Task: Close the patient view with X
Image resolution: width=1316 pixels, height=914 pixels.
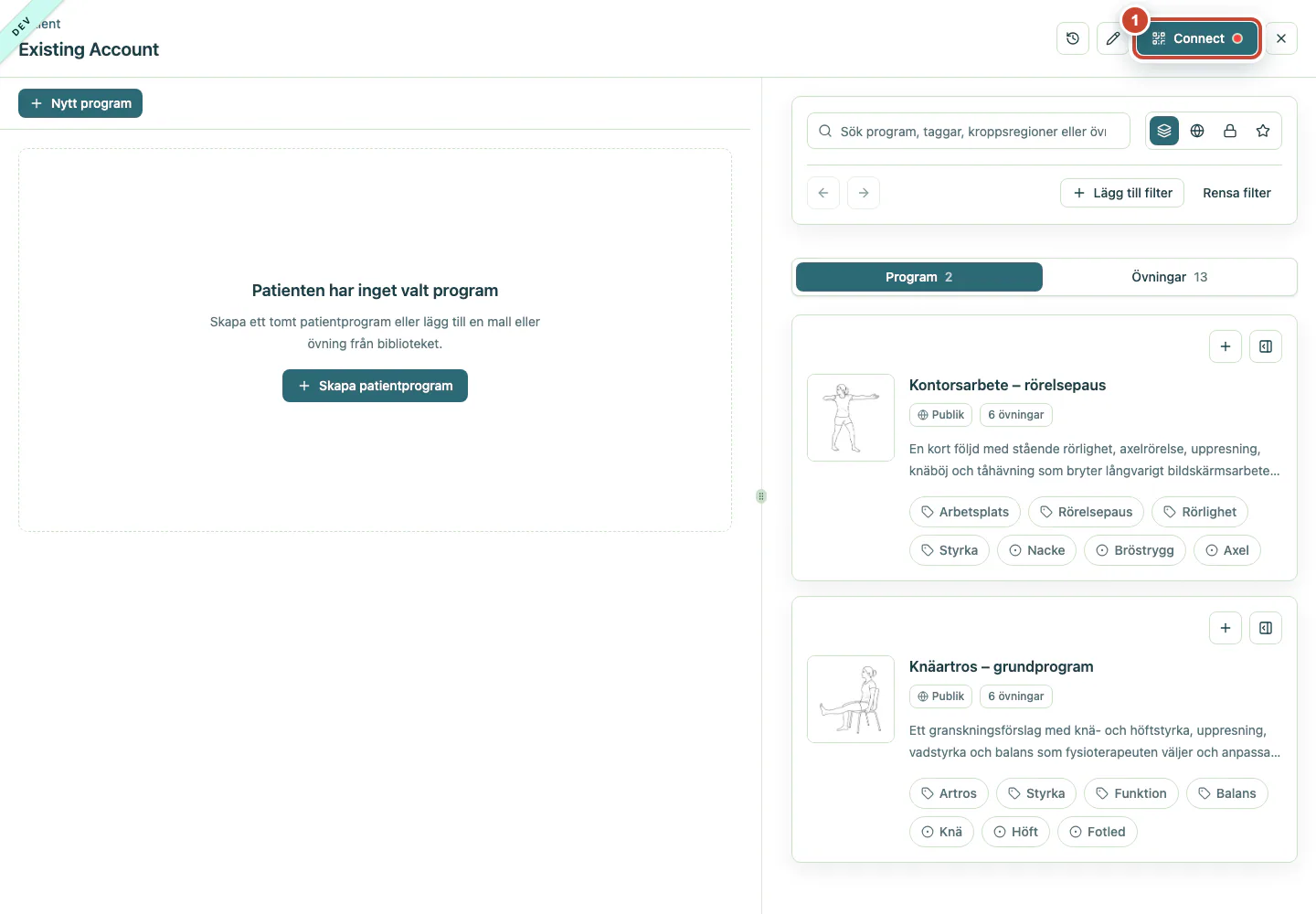Action: 1281,38
